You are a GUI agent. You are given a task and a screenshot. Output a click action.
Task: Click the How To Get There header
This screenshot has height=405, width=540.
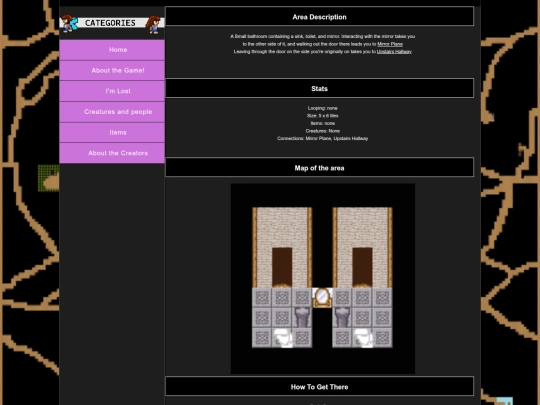click(320, 386)
